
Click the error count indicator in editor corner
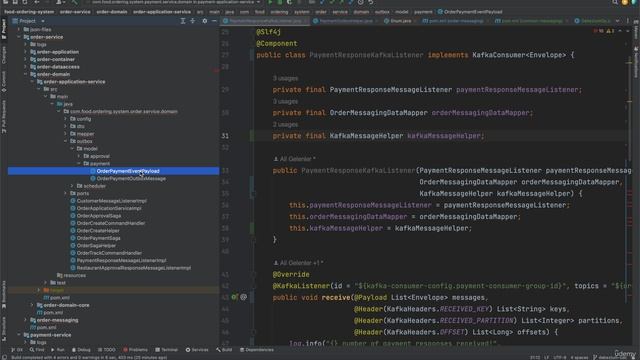point(599,31)
